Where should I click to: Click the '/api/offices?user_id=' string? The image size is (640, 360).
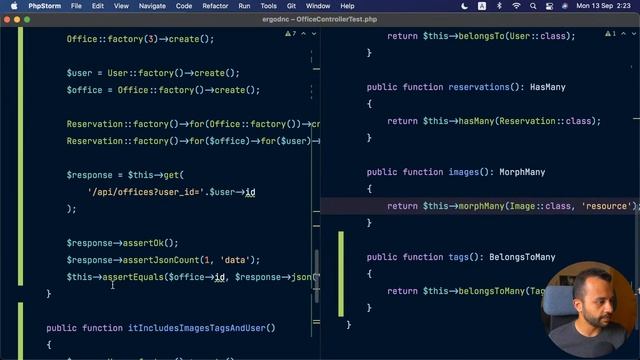(147, 192)
